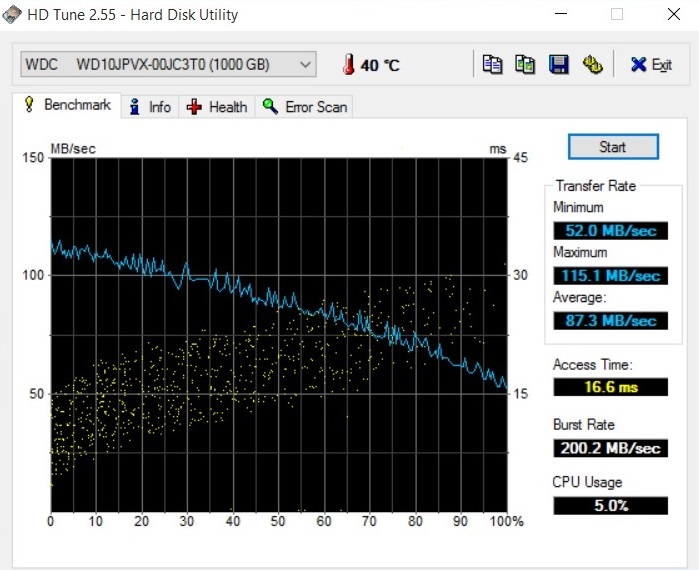Click the 40 °C temperature reading
This screenshot has height=570, width=699.
tap(380, 65)
